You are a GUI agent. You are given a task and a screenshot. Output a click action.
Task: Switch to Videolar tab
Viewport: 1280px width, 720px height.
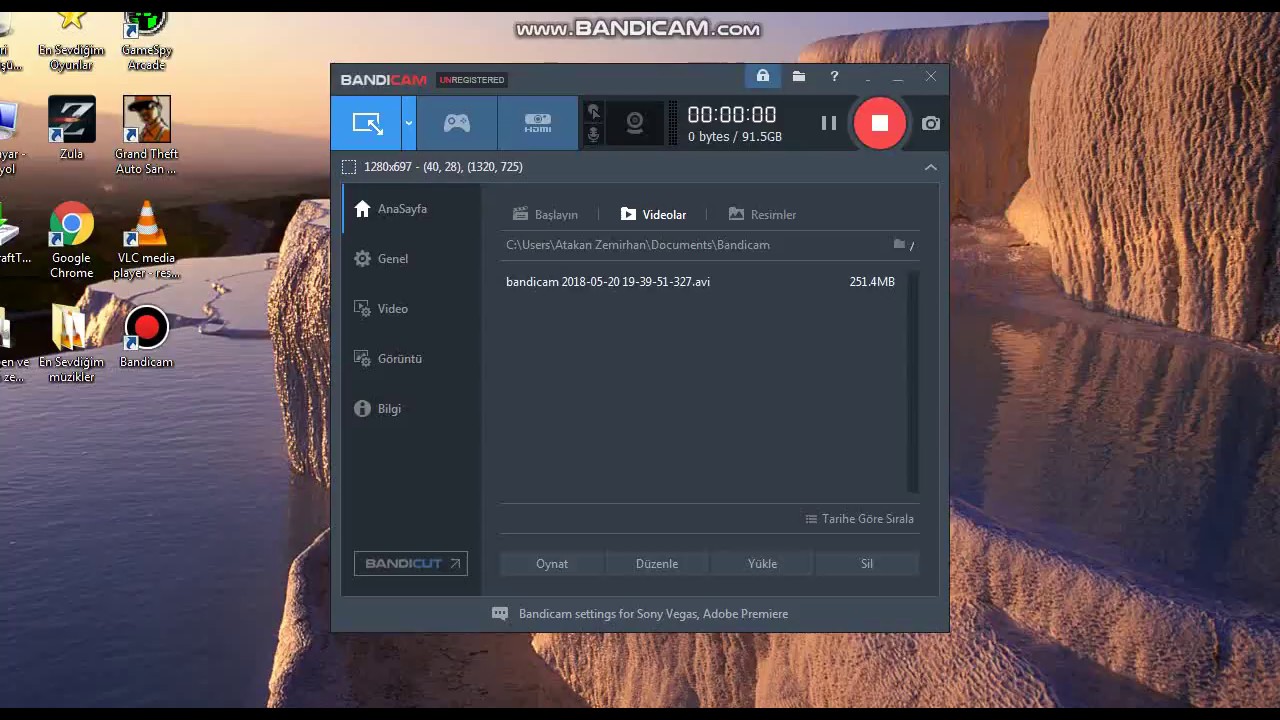pos(653,214)
